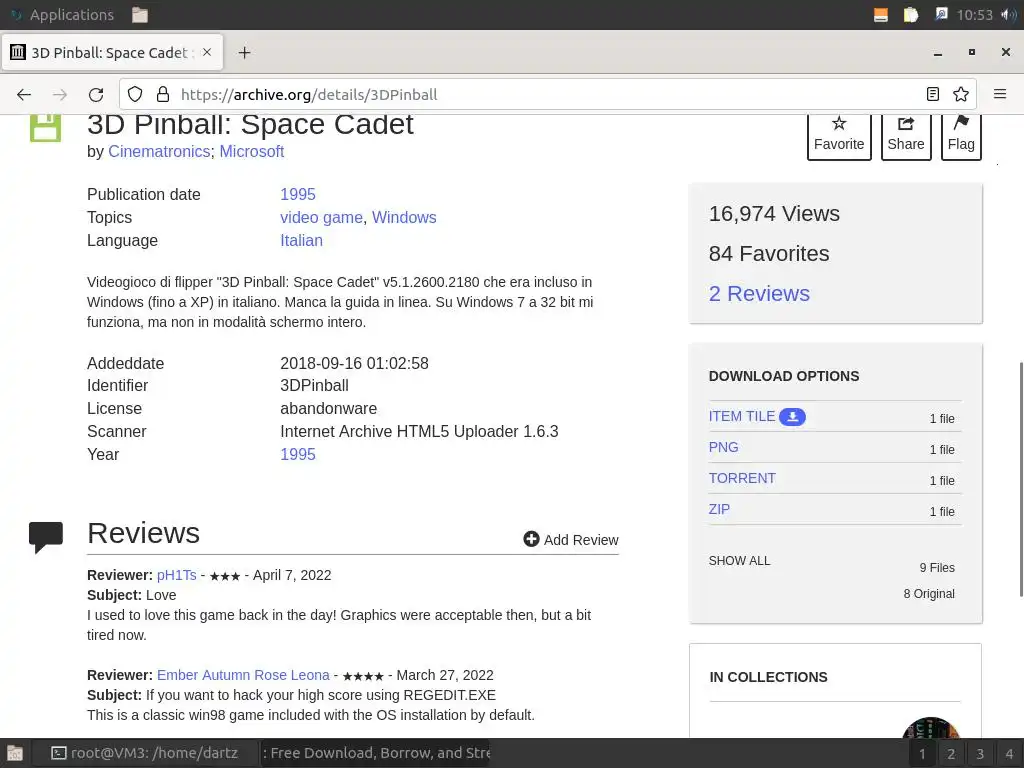Select the 3D Pinball: Space Cadet tab

pyautogui.click(x=112, y=53)
